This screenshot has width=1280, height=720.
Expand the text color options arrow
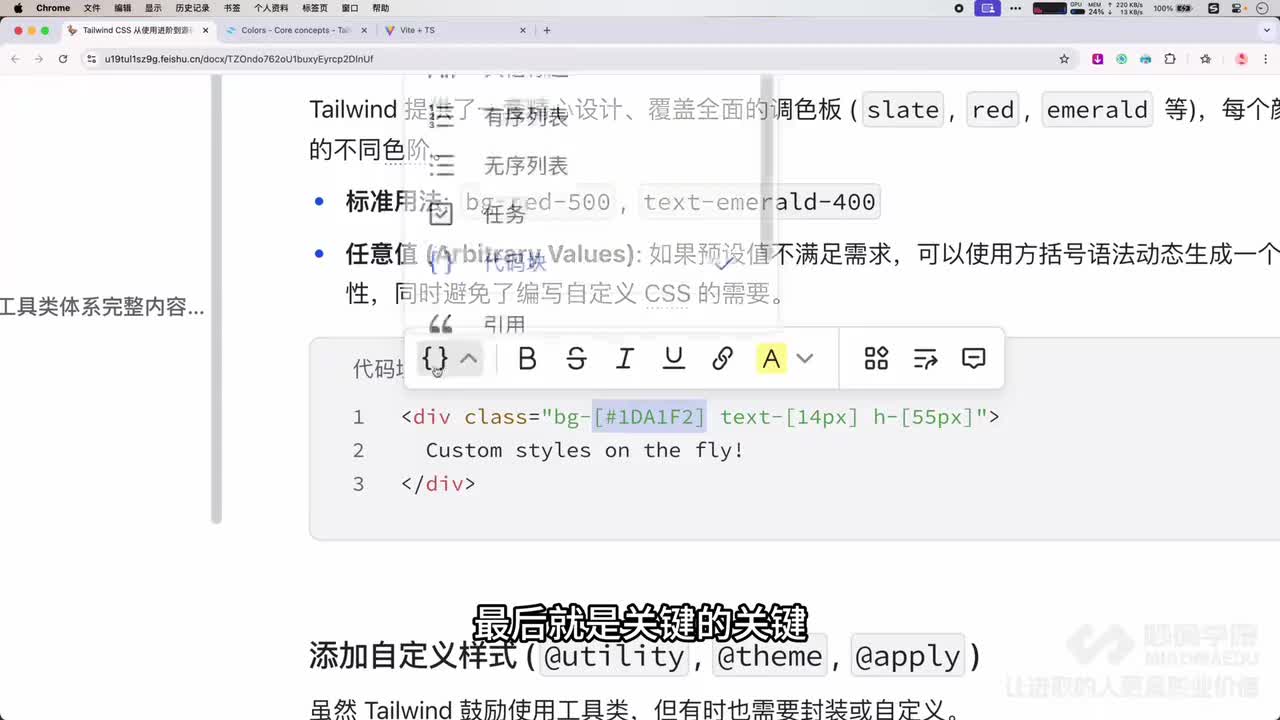click(x=805, y=358)
